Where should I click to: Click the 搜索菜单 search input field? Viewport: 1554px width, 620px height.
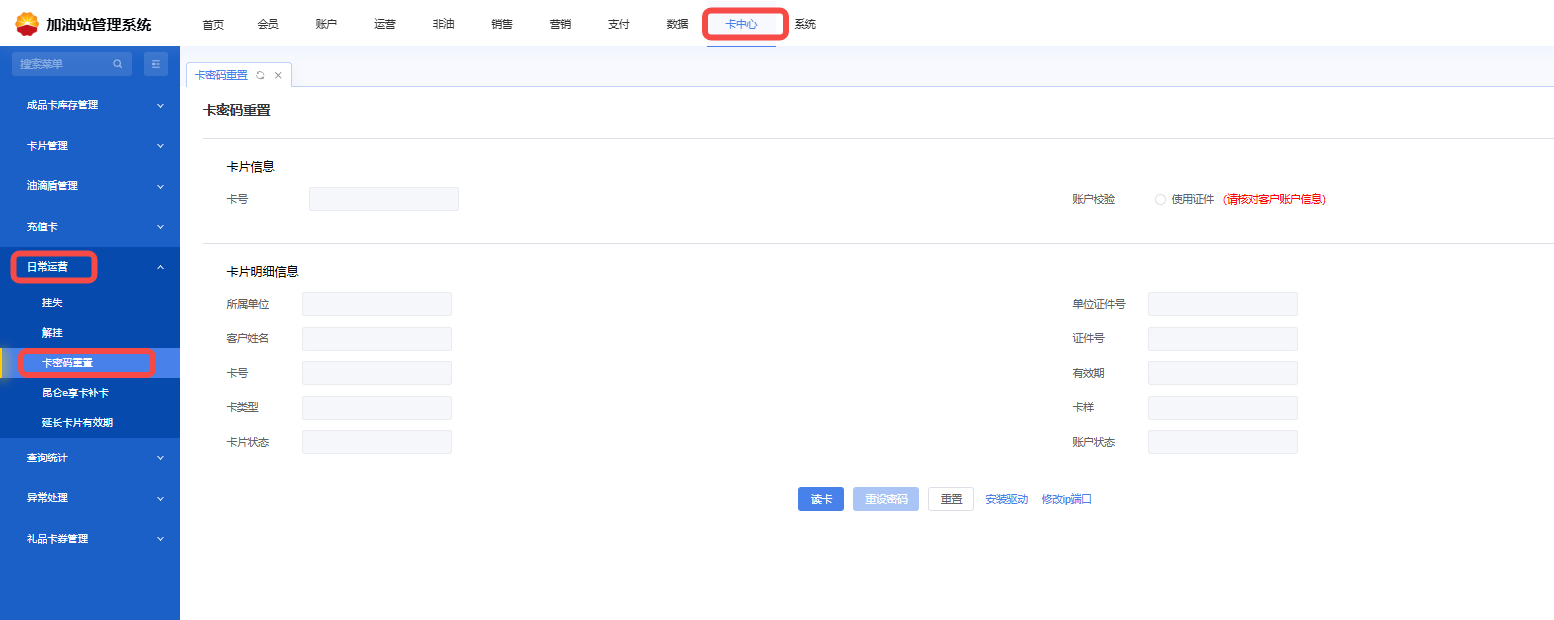coord(62,64)
